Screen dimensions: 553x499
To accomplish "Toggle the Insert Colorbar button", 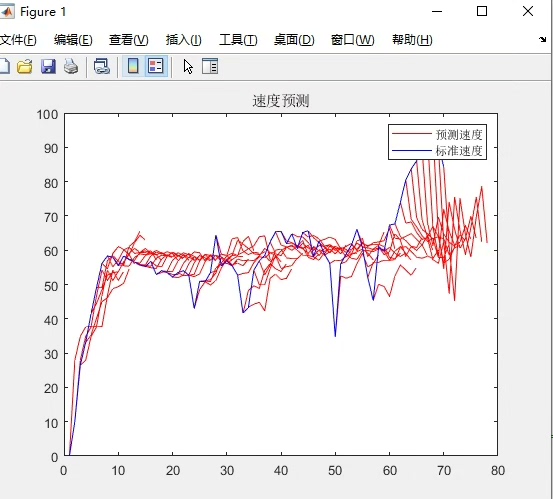I will pos(133,66).
